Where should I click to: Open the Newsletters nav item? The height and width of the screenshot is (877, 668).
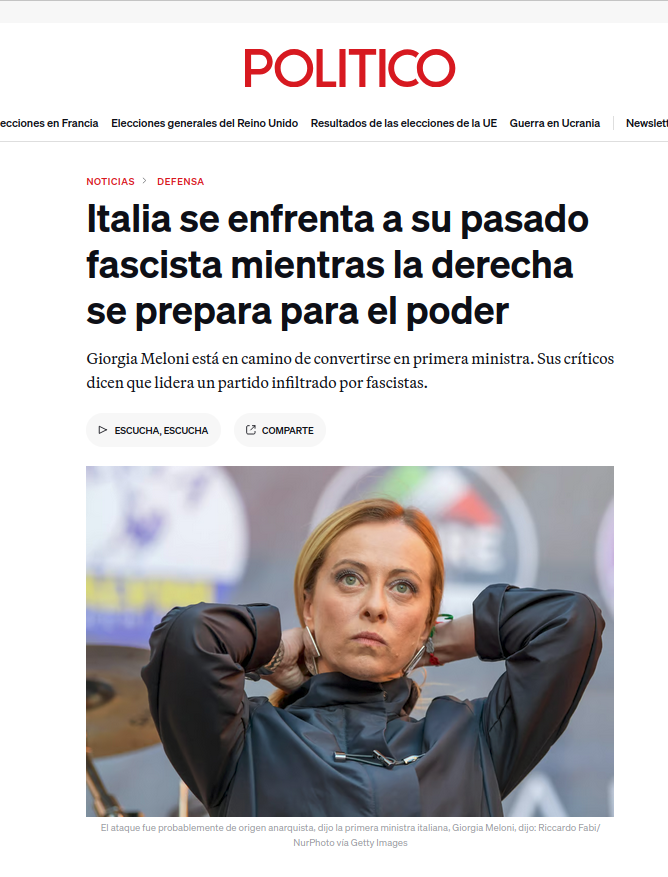point(647,123)
